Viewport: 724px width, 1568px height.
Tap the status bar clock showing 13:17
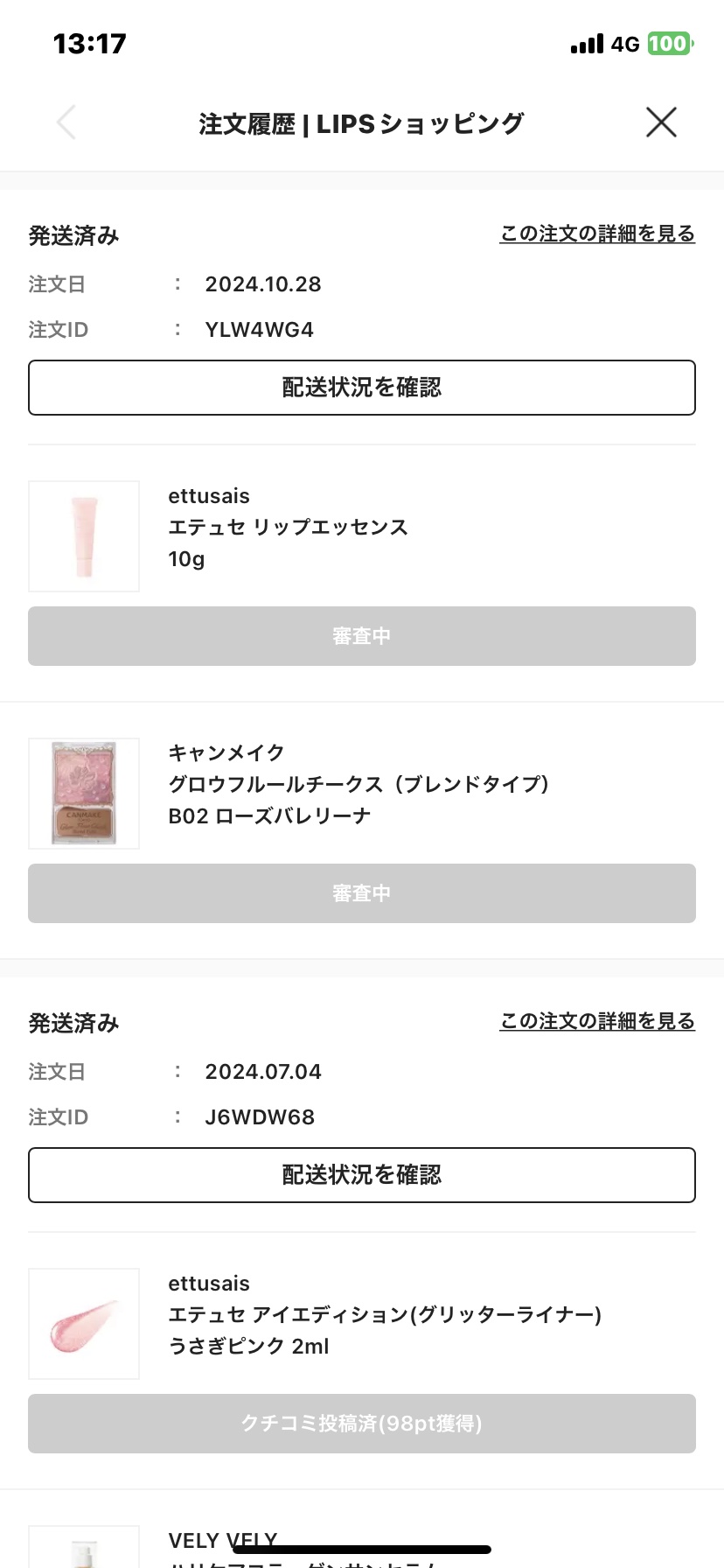pyautogui.click(x=90, y=44)
